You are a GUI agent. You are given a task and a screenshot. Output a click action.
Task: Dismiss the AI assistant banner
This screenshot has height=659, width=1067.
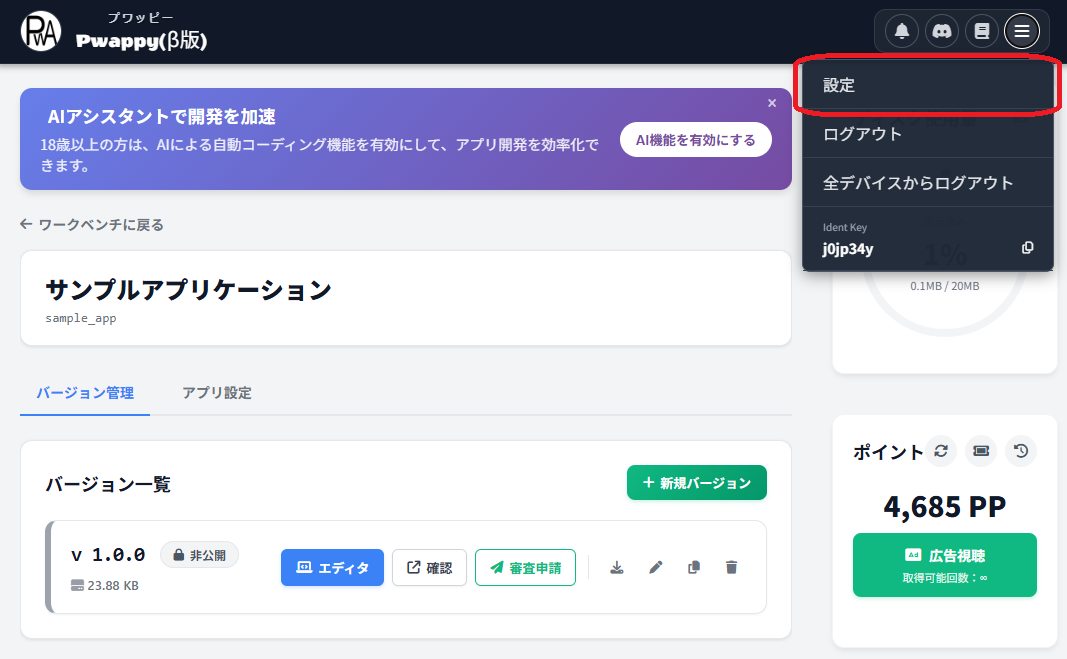coord(771,103)
